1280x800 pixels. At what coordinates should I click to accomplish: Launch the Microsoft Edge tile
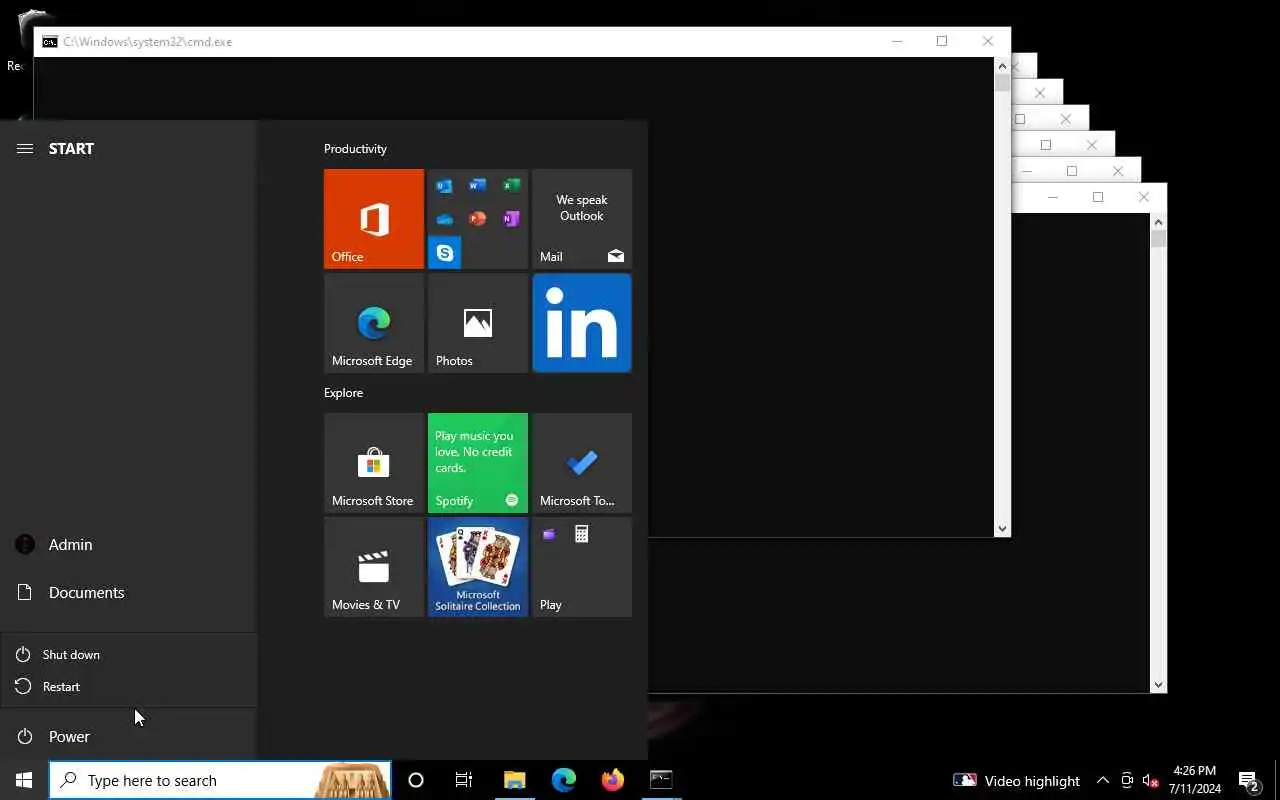(x=374, y=323)
